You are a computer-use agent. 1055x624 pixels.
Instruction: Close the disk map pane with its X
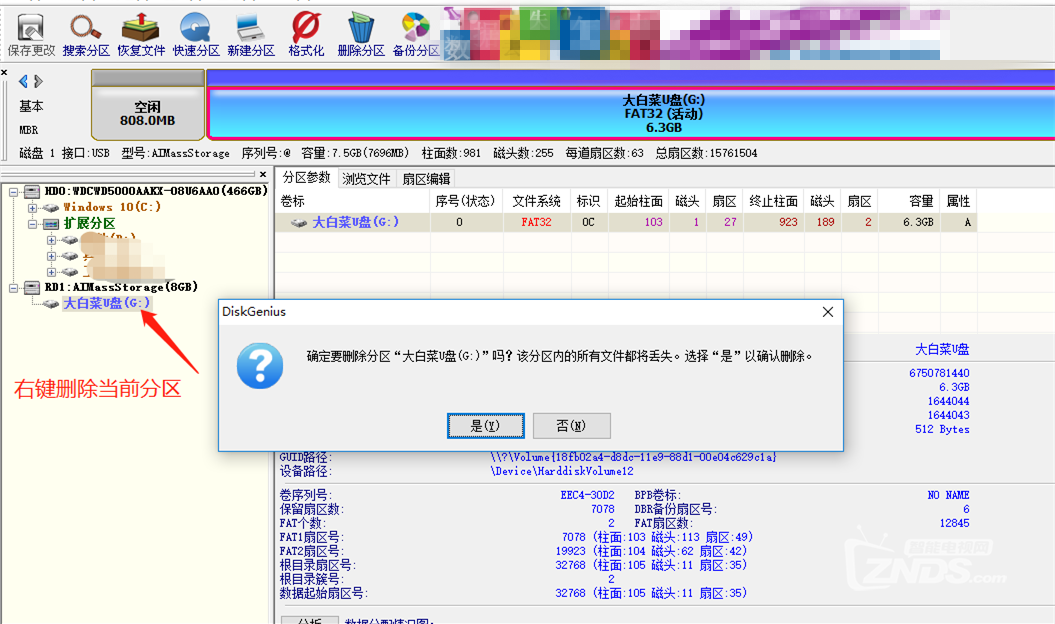pos(4,72)
